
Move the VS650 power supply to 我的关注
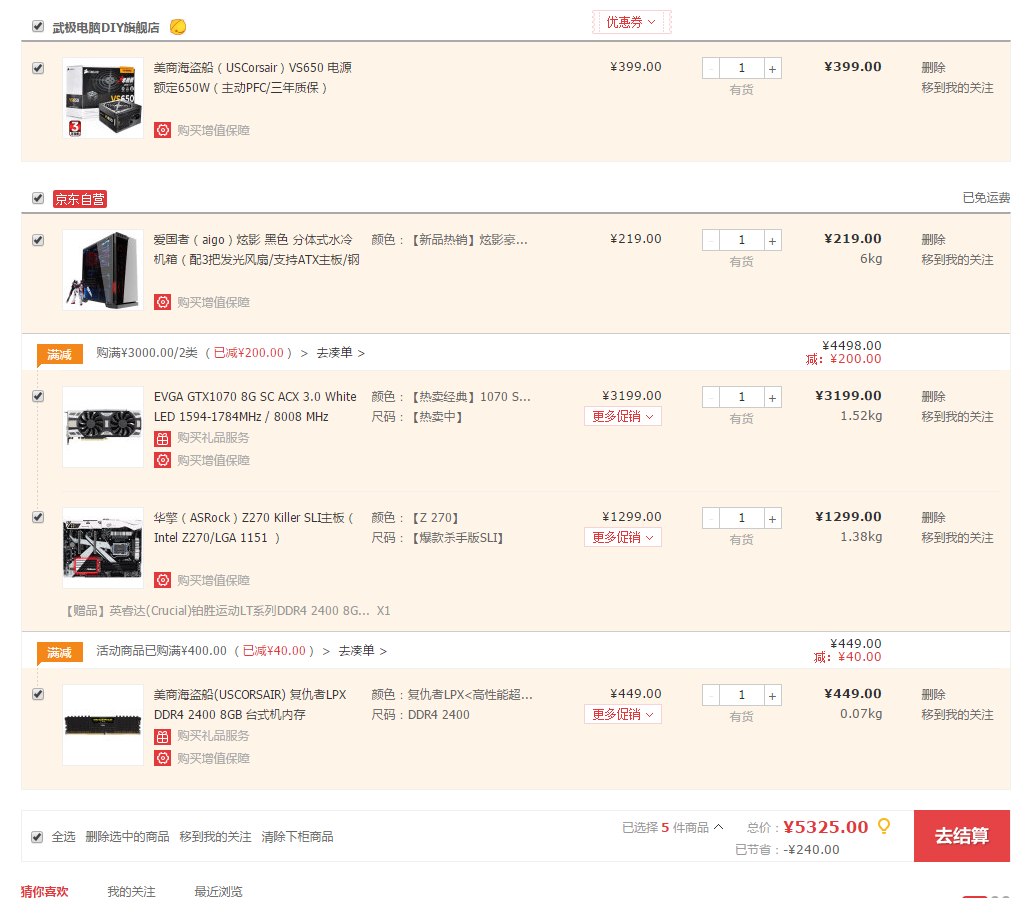tap(957, 88)
